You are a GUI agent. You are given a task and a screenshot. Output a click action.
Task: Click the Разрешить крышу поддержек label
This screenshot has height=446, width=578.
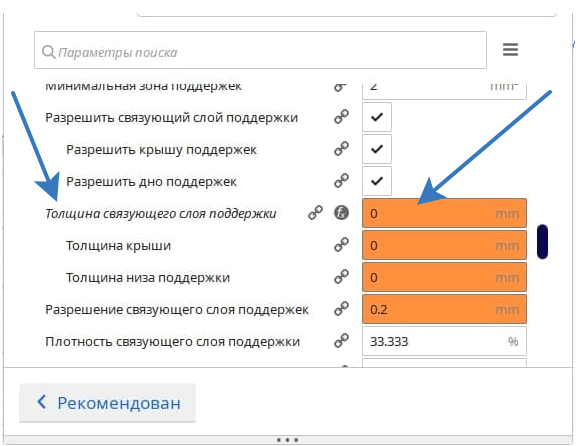[x=161, y=150]
